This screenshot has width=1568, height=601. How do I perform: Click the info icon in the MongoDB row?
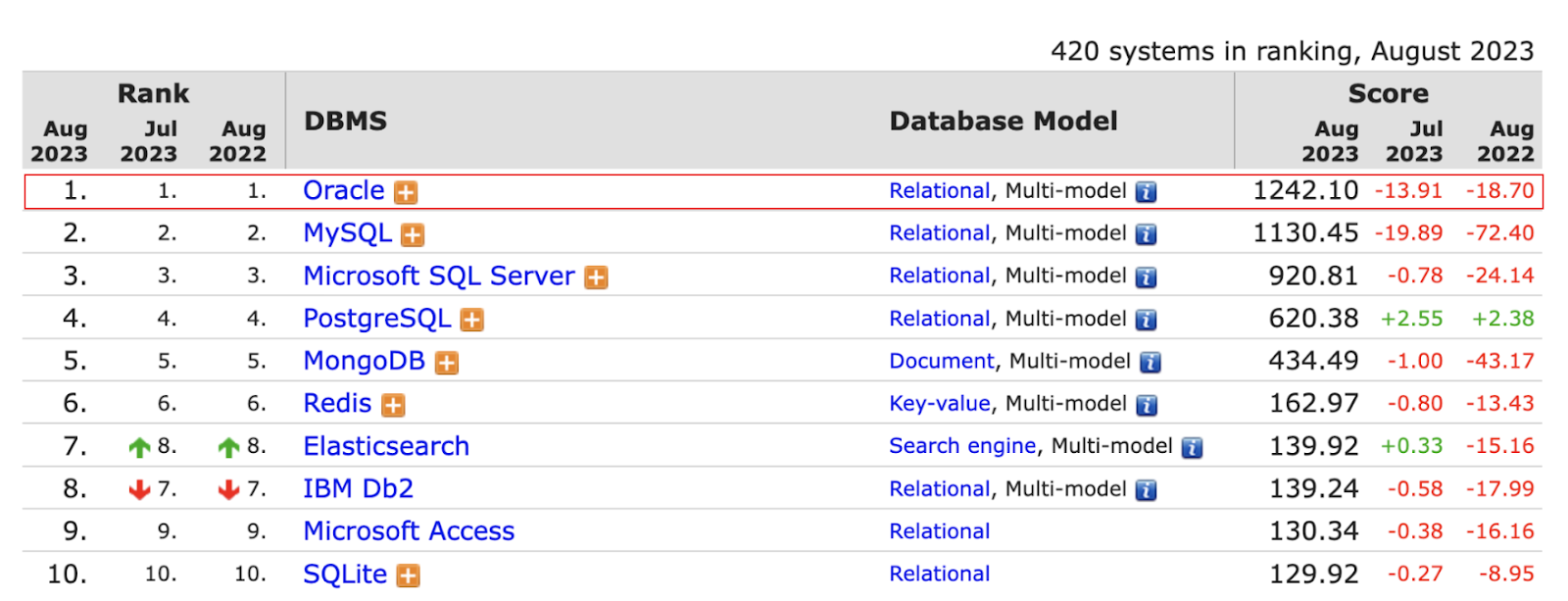pos(1151,363)
